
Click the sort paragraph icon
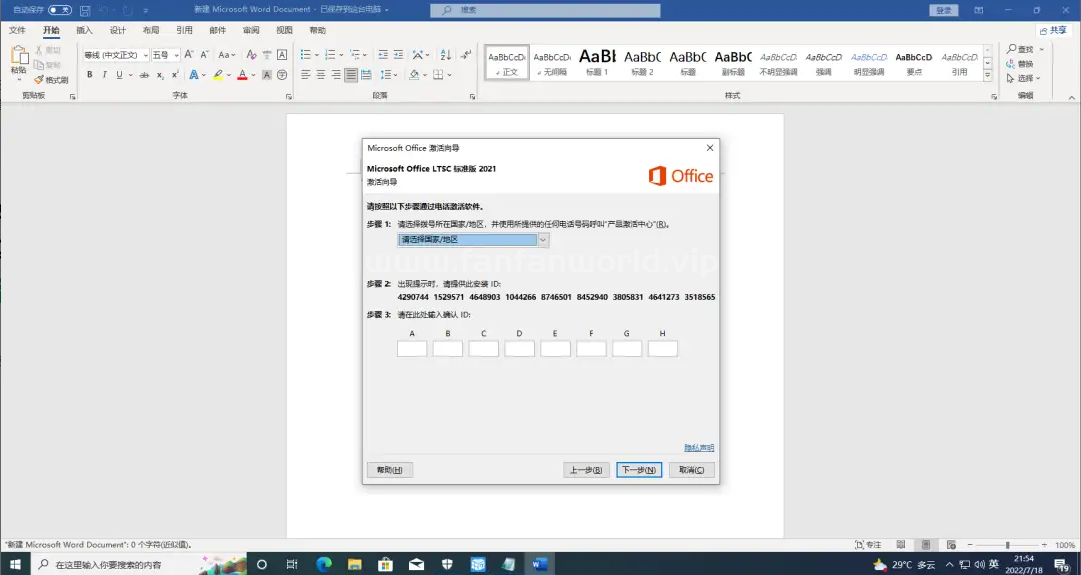446,55
